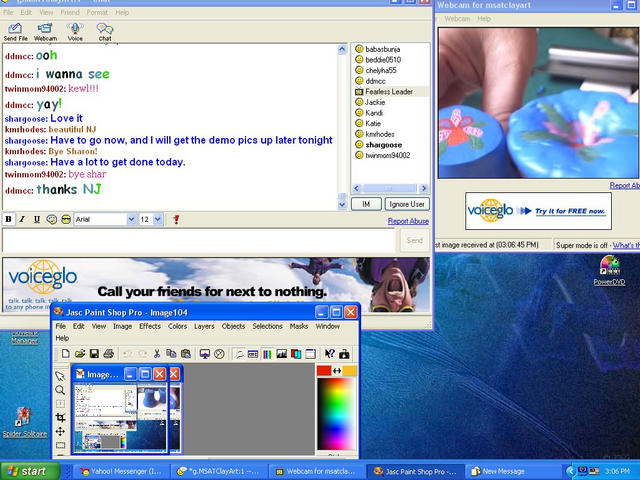
Task: Click the Ignore User button
Action: (407, 204)
